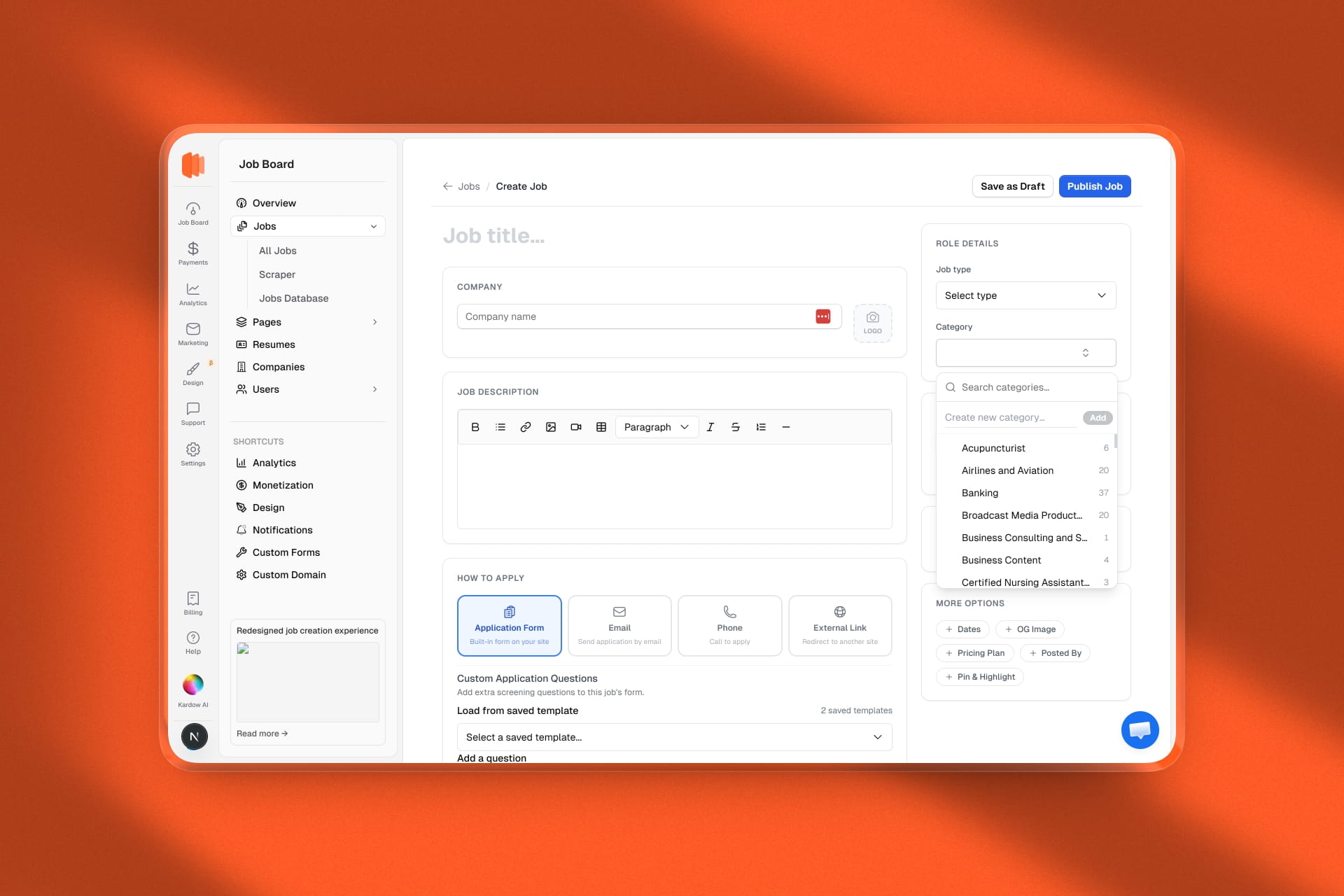Click the app logo at top left
Image resolution: width=1344 pixels, height=896 pixels.
coord(193,165)
